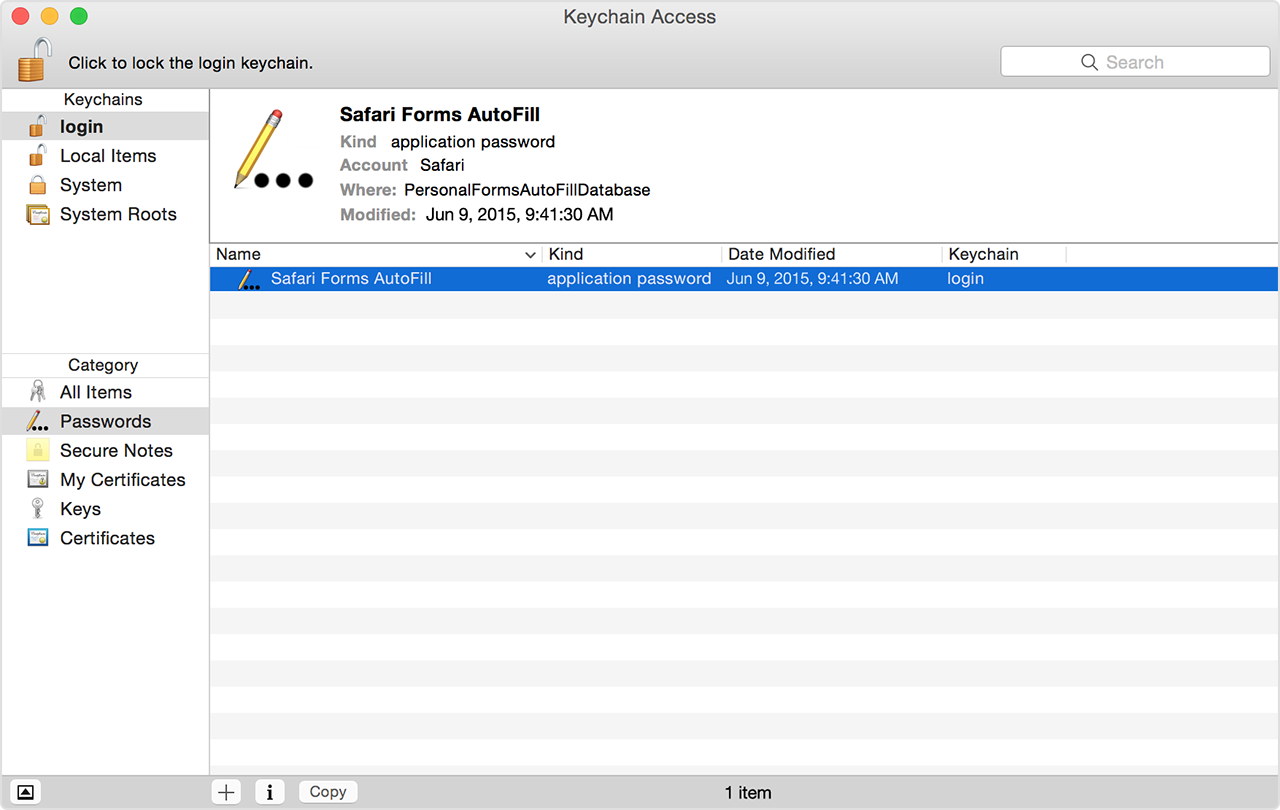The height and width of the screenshot is (810, 1280).
Task: Sort the list by Name column
Action: click(x=376, y=254)
